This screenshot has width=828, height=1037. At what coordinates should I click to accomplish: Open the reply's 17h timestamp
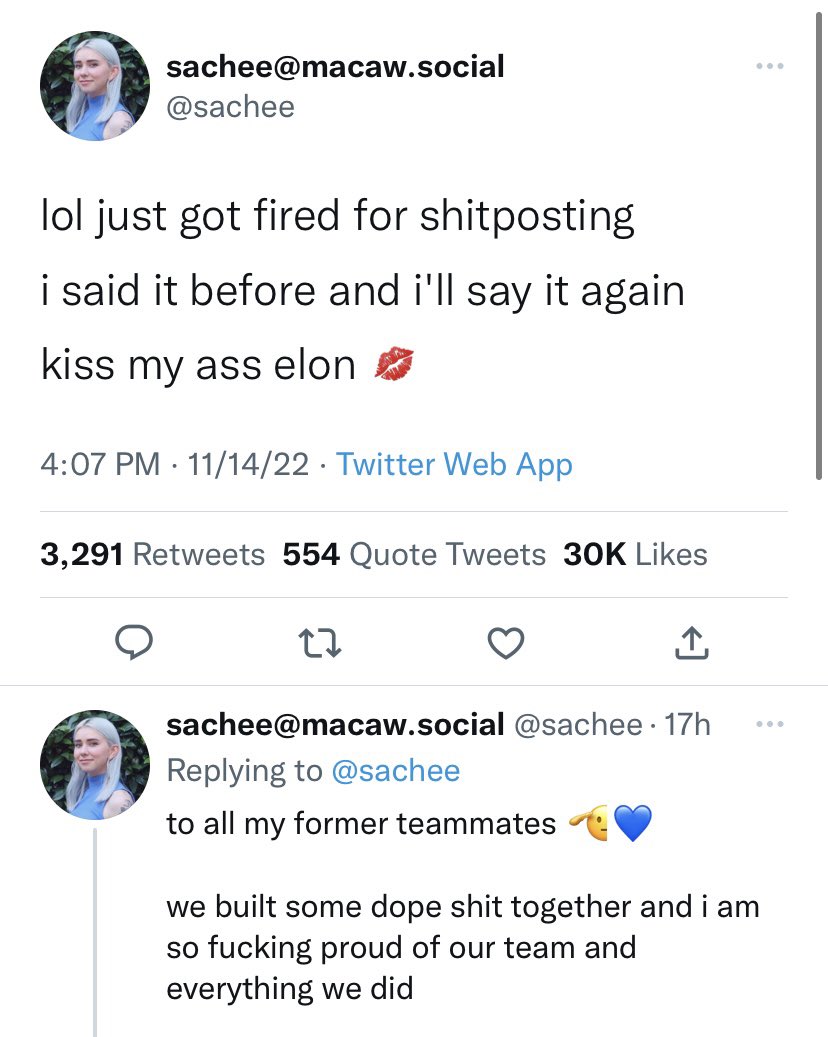(x=686, y=725)
